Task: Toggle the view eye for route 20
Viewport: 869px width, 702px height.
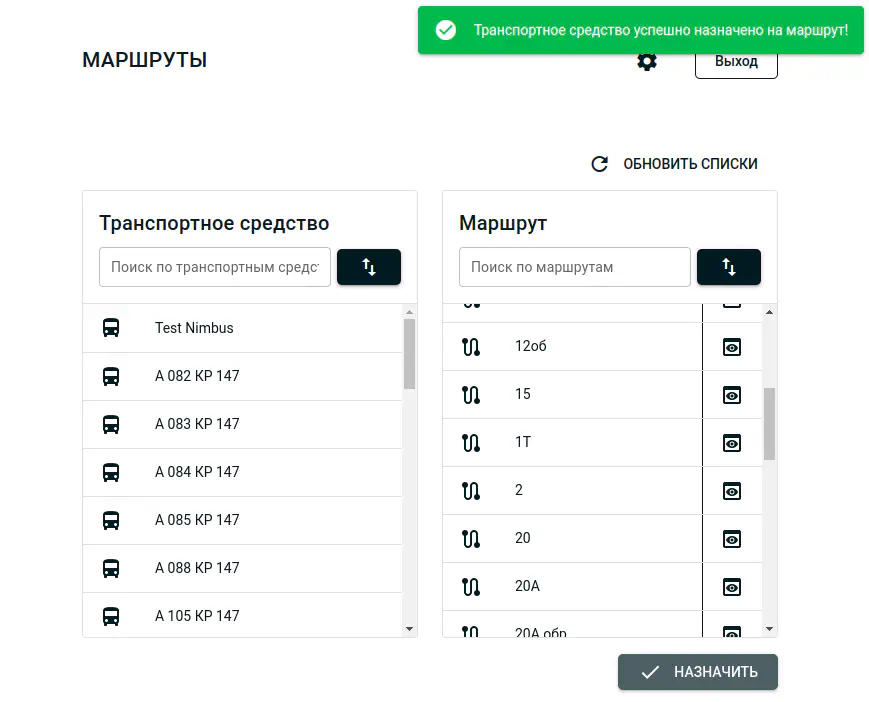Action: (732, 539)
